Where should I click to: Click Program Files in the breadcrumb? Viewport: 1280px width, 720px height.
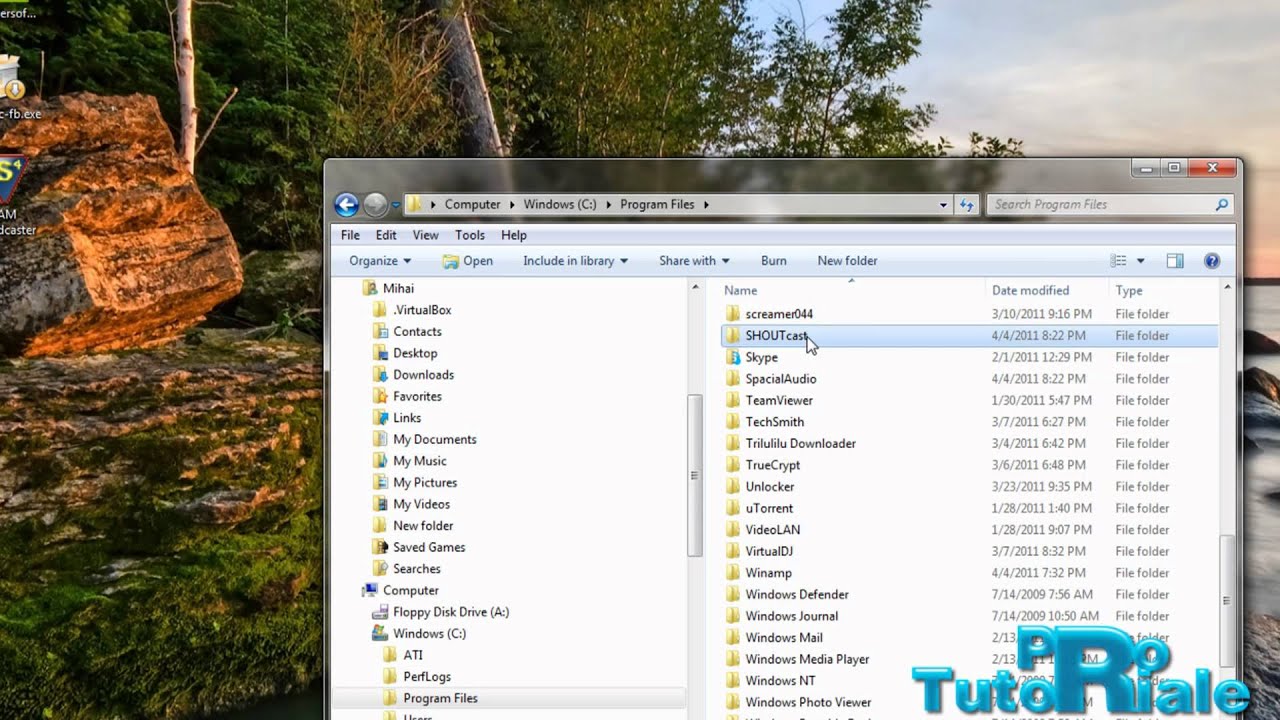click(657, 205)
